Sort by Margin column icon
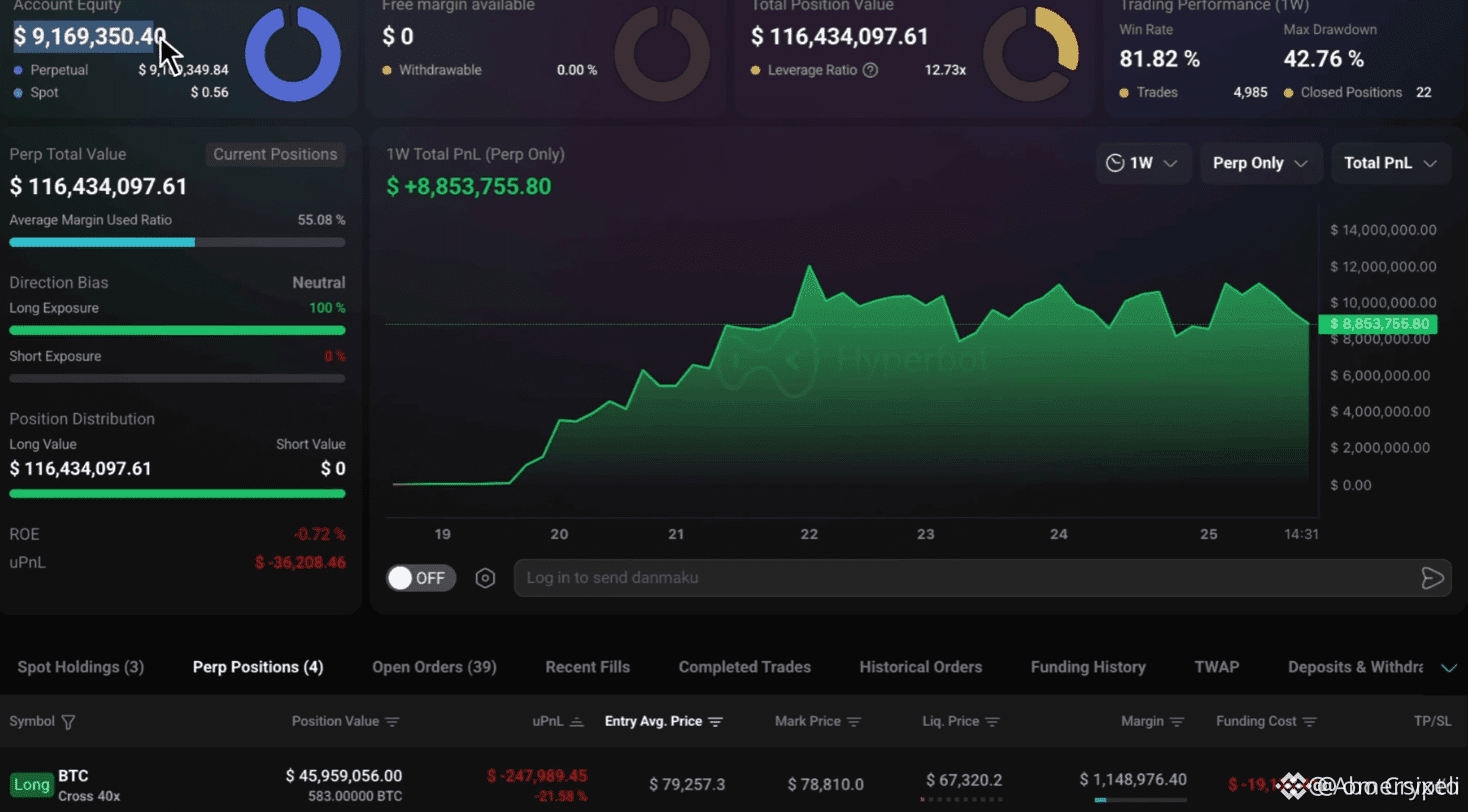1468x812 pixels. (1177, 722)
